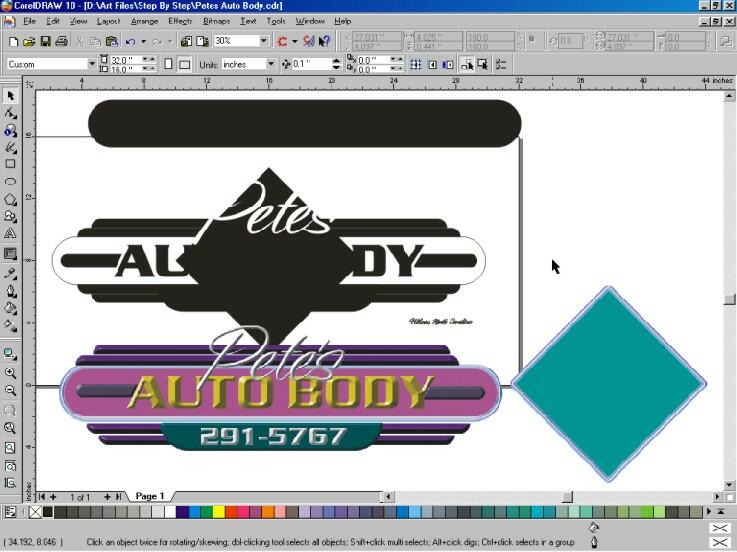The image size is (737, 552).
Task: Open the Custom paper size dropdown
Action: [92, 64]
